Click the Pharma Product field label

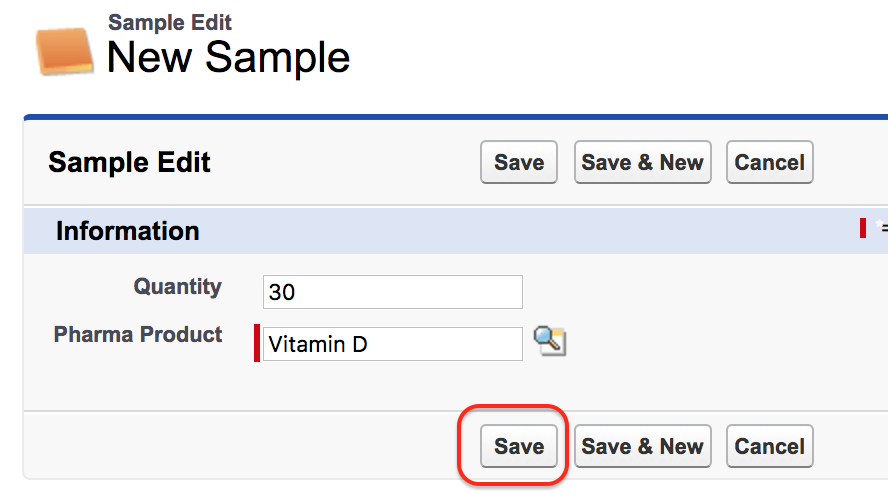(138, 334)
